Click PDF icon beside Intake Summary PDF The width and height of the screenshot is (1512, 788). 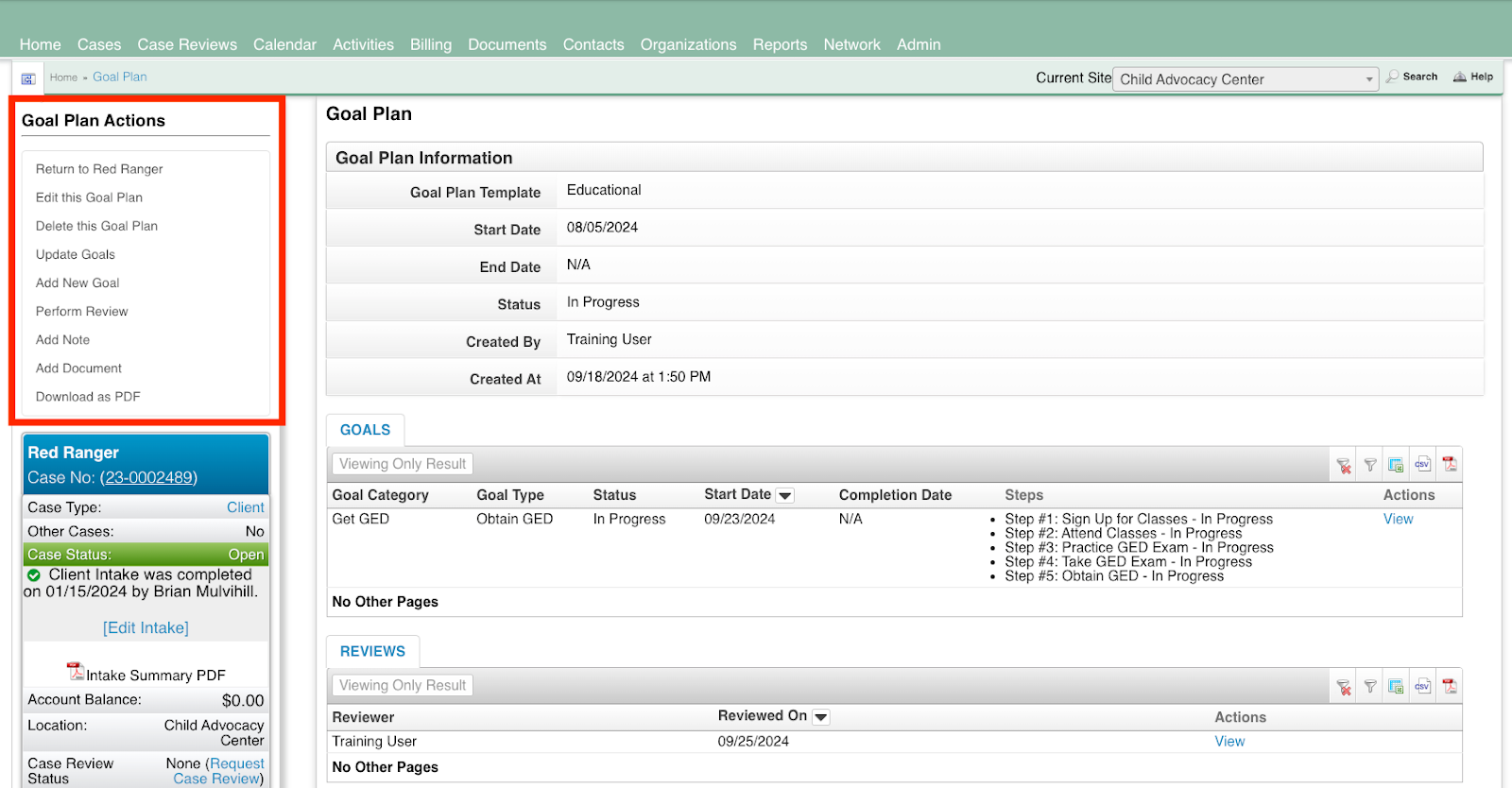click(x=76, y=671)
